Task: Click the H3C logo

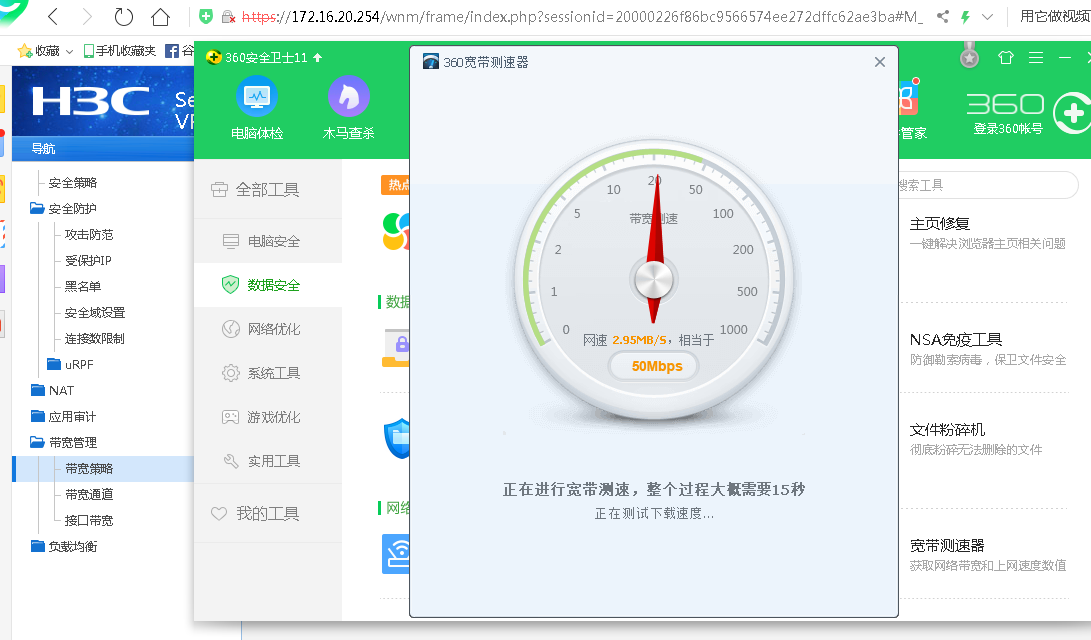Action: coord(91,102)
